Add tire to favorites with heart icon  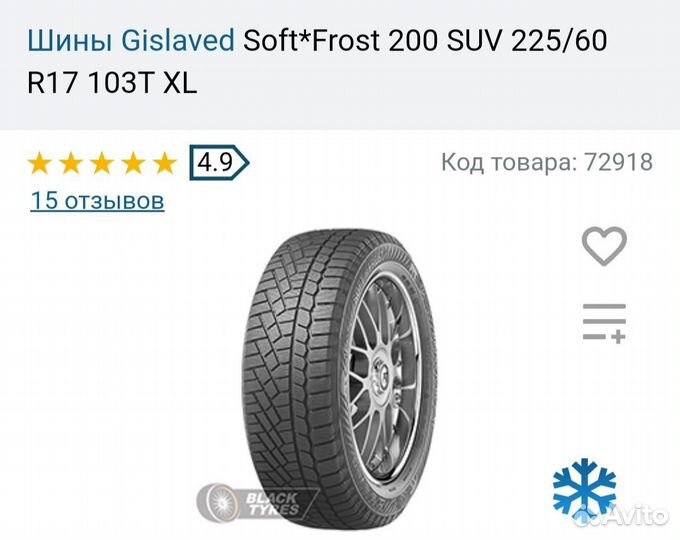[x=604, y=245]
